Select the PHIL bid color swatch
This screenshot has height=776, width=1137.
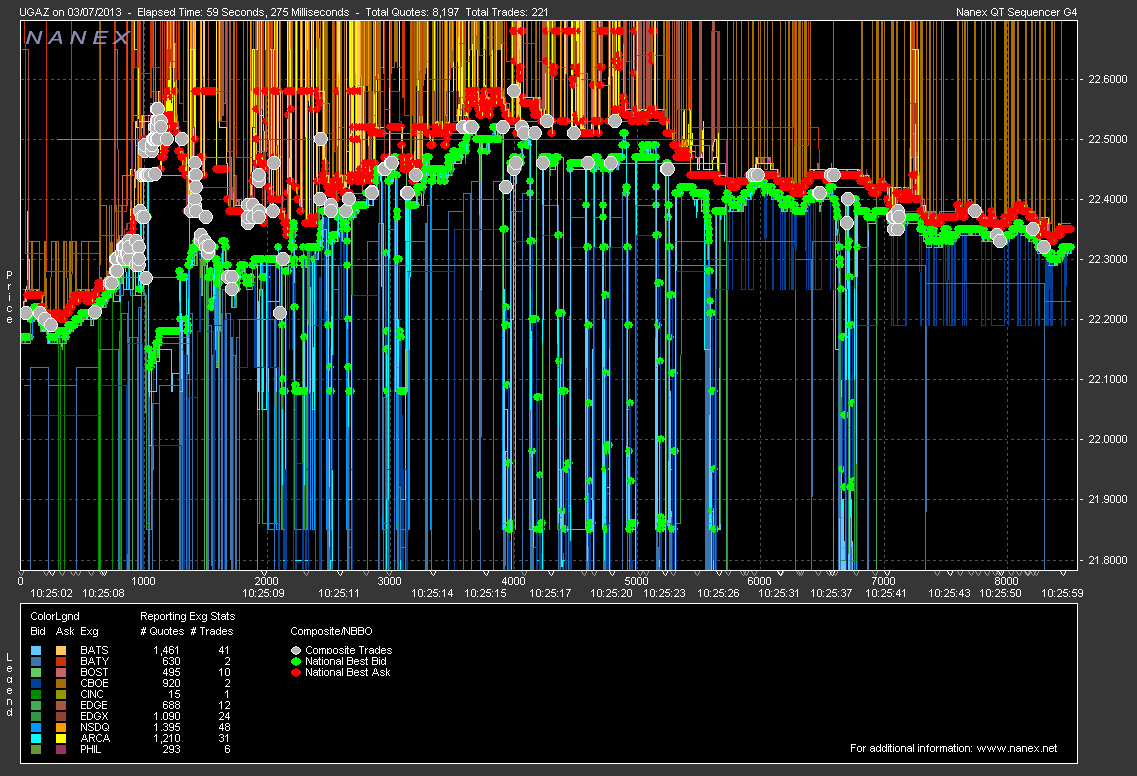37,749
